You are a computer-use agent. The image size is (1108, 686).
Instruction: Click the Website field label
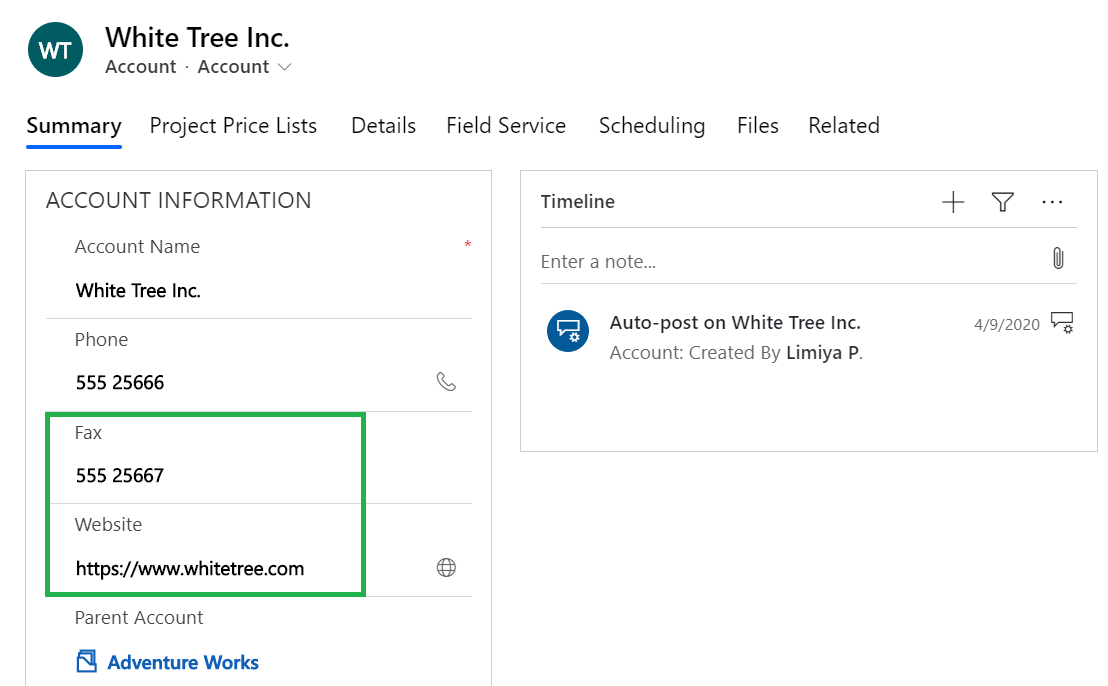[x=109, y=524]
